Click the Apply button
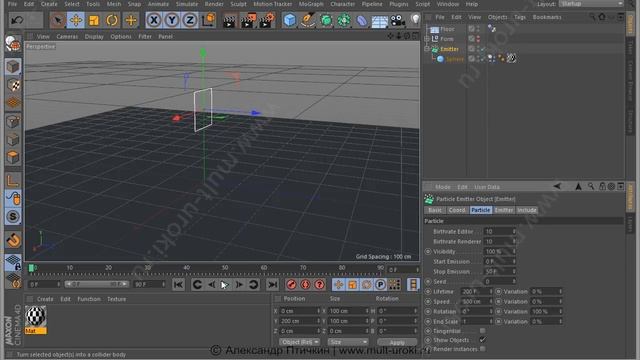This screenshot has width=640, height=360. click(x=397, y=342)
